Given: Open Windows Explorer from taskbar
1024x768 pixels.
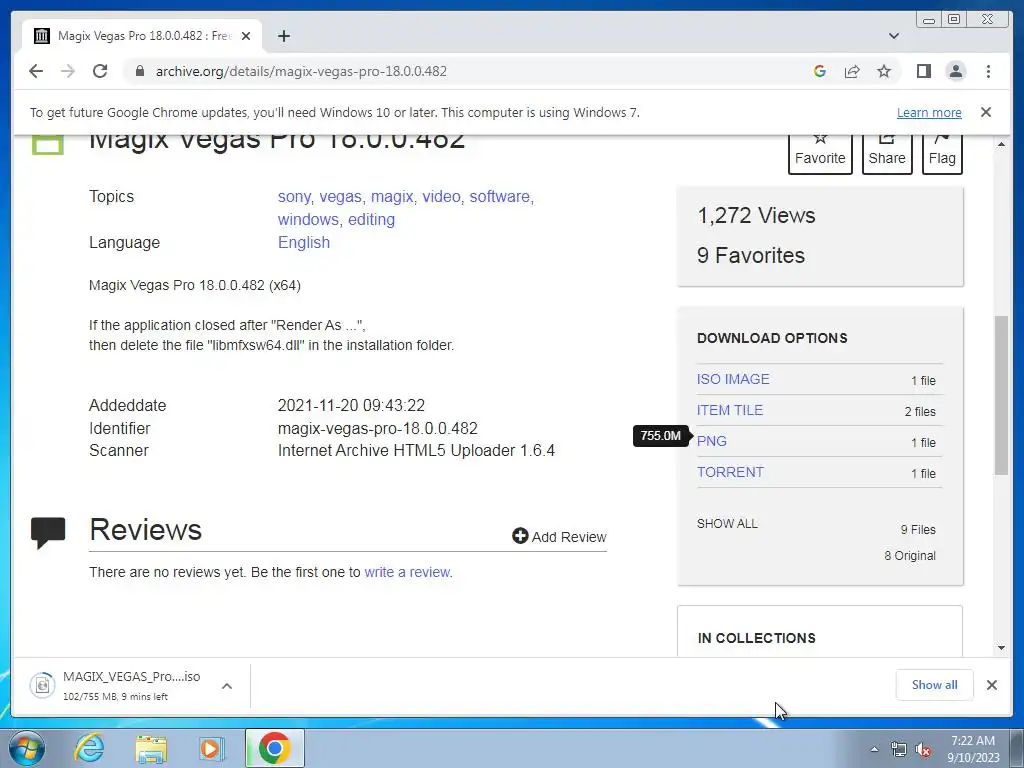Looking at the screenshot, I should point(152,748).
